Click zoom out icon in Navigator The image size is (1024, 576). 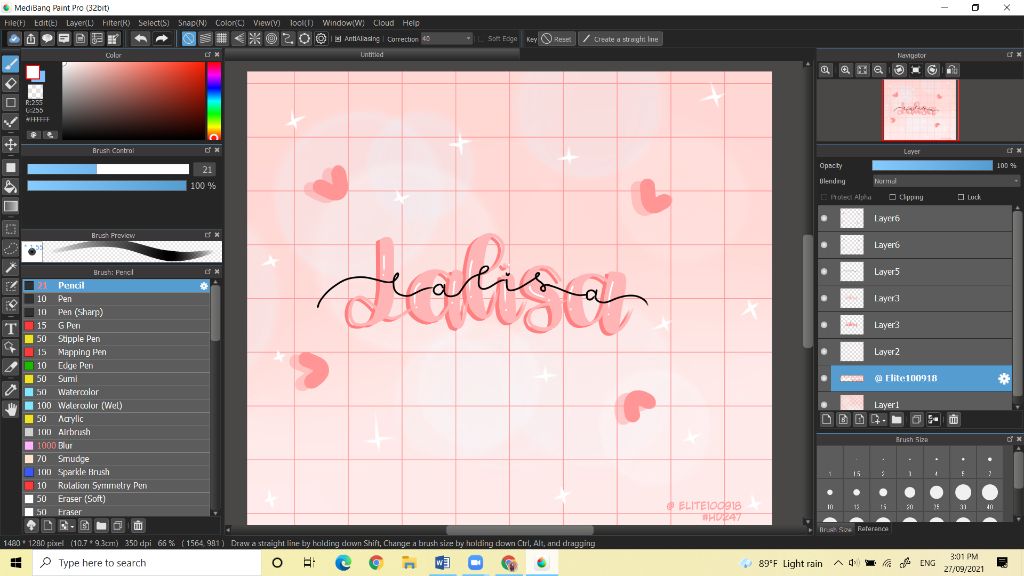point(879,70)
